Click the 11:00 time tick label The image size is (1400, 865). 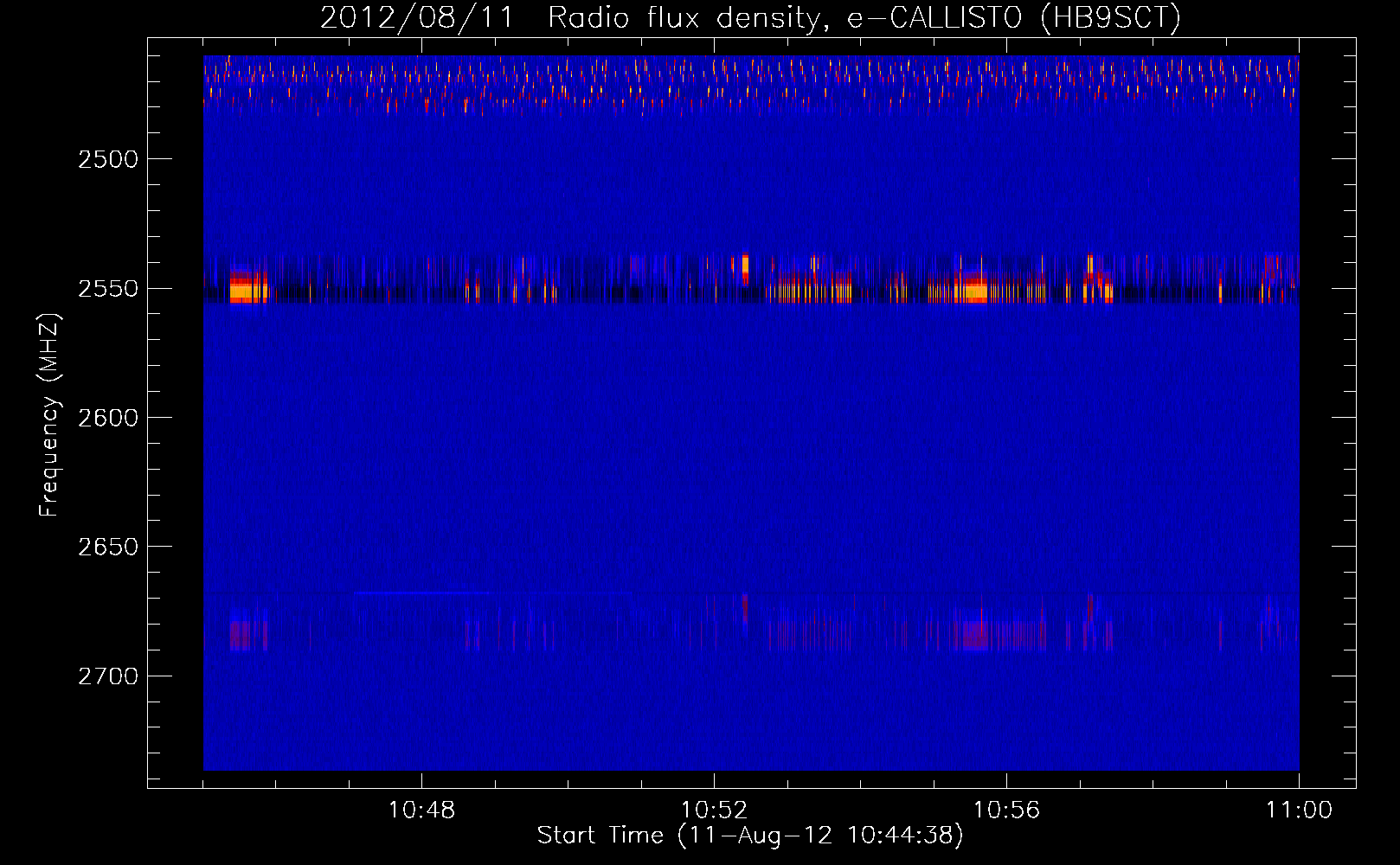coord(1299,811)
